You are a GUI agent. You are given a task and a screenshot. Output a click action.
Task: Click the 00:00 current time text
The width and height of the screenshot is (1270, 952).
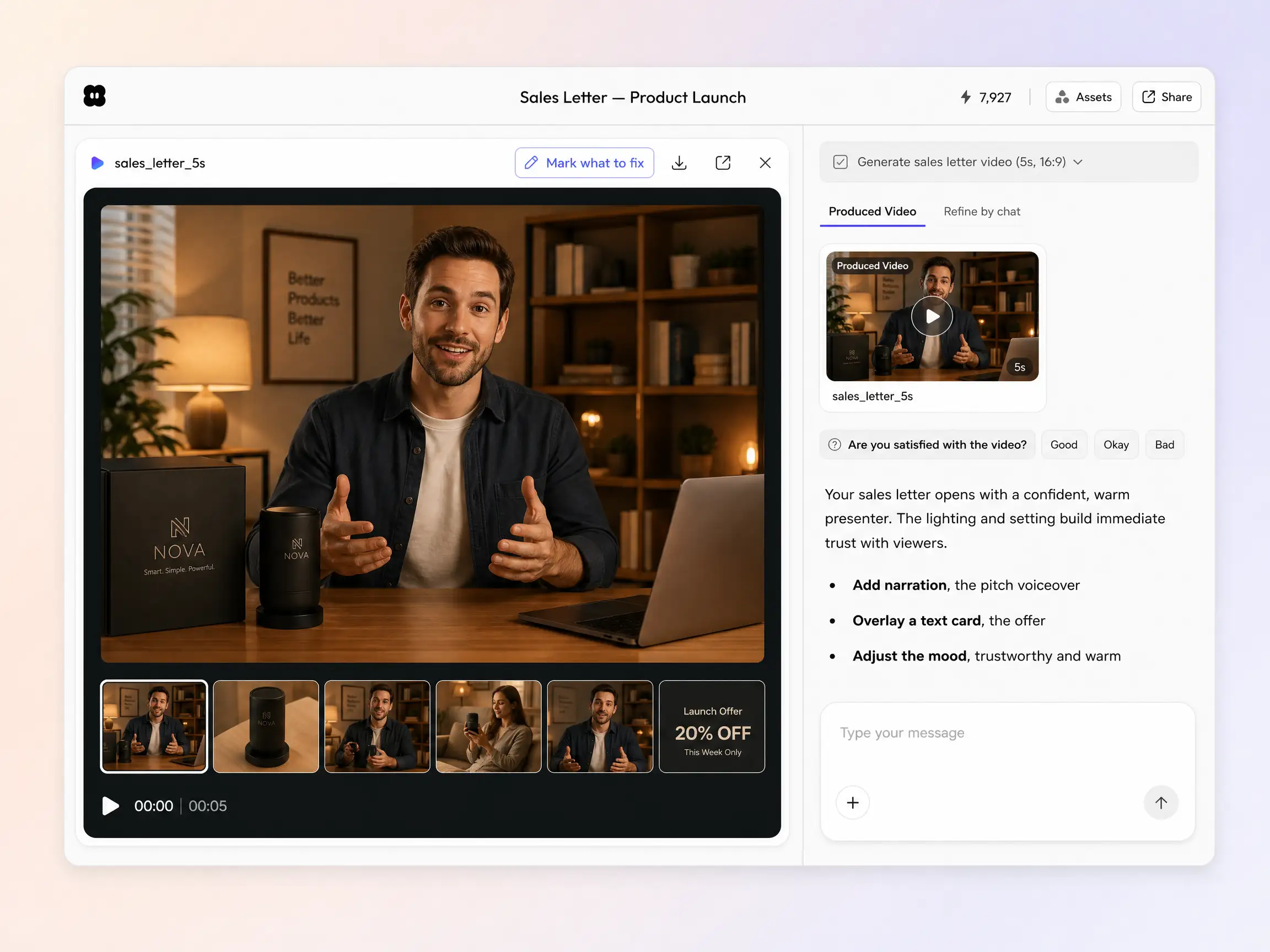[153, 806]
